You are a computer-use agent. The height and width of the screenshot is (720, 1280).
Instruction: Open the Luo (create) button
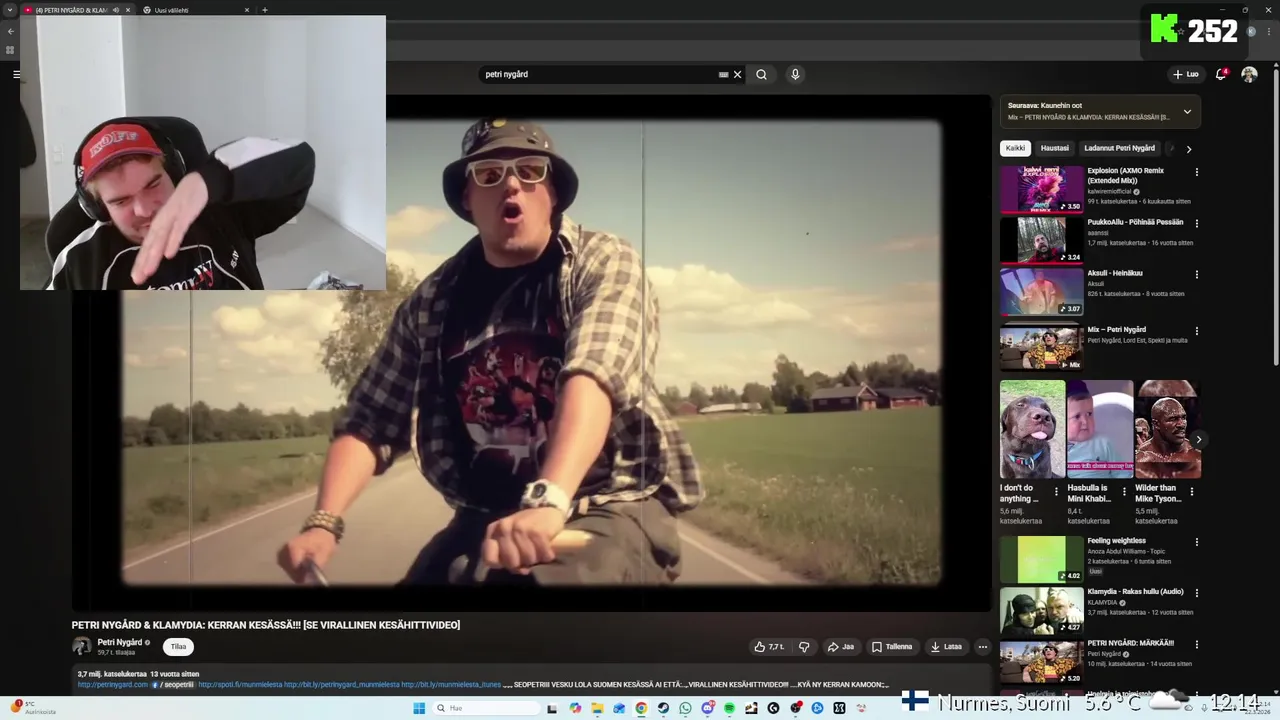point(1186,74)
